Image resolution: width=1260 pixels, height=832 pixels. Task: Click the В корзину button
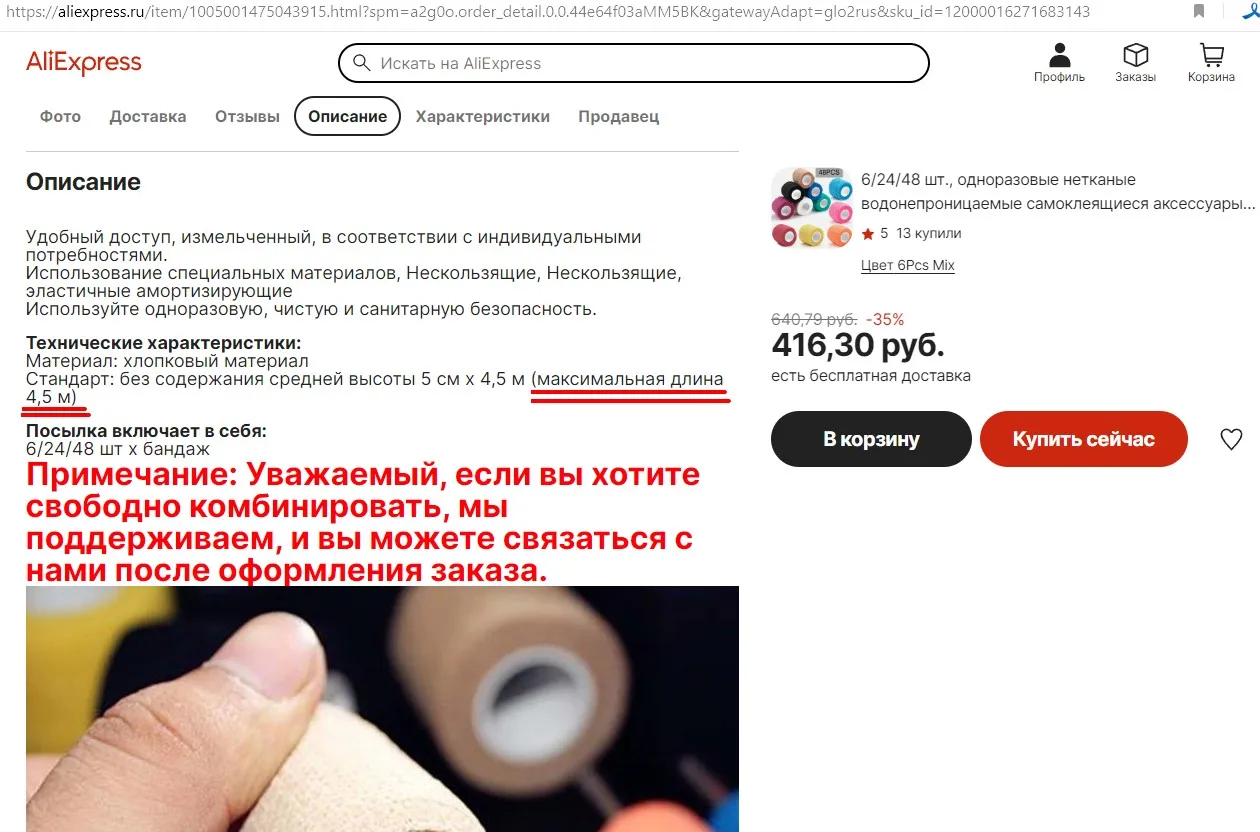coord(871,439)
